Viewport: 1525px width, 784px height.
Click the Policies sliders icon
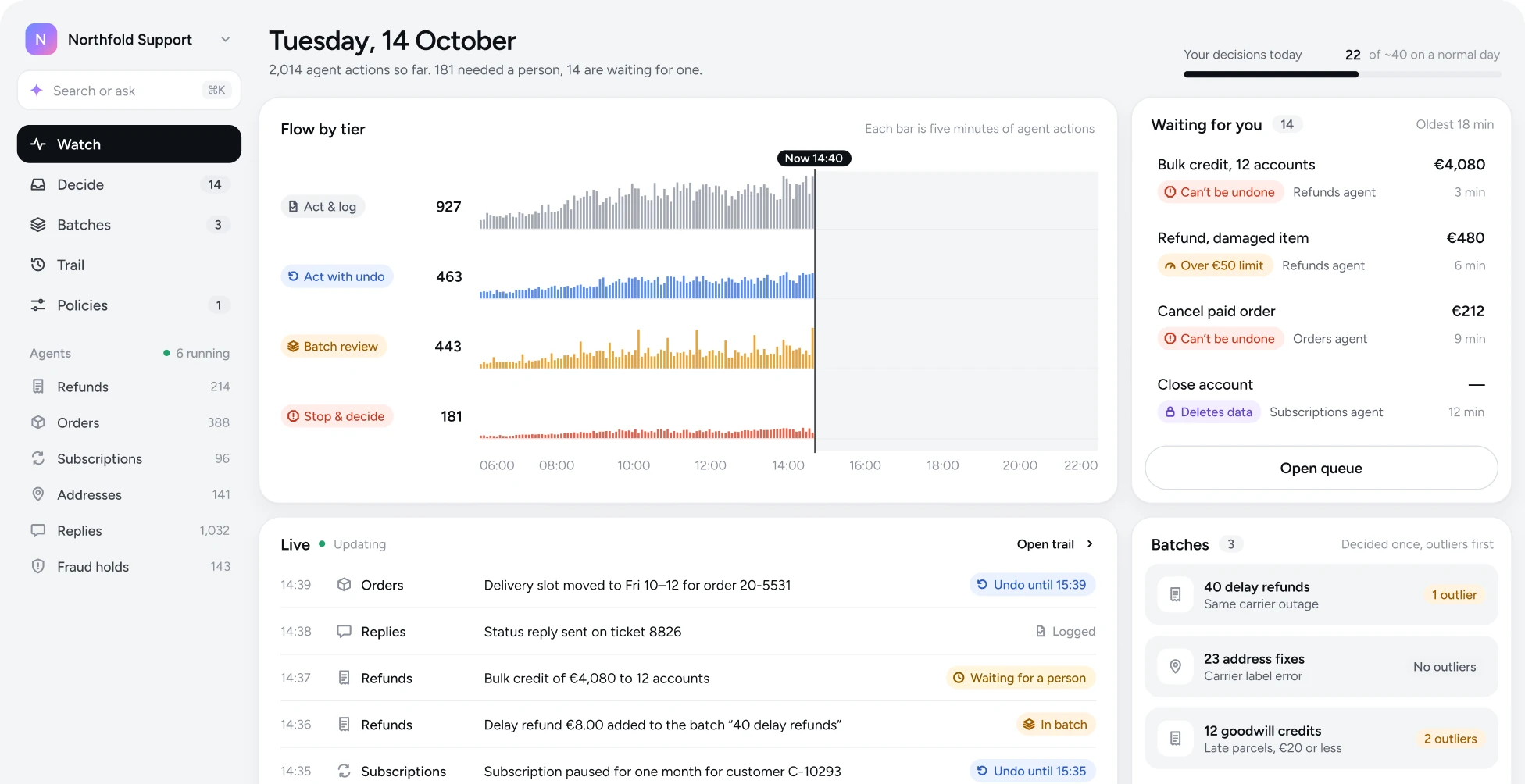(37, 305)
